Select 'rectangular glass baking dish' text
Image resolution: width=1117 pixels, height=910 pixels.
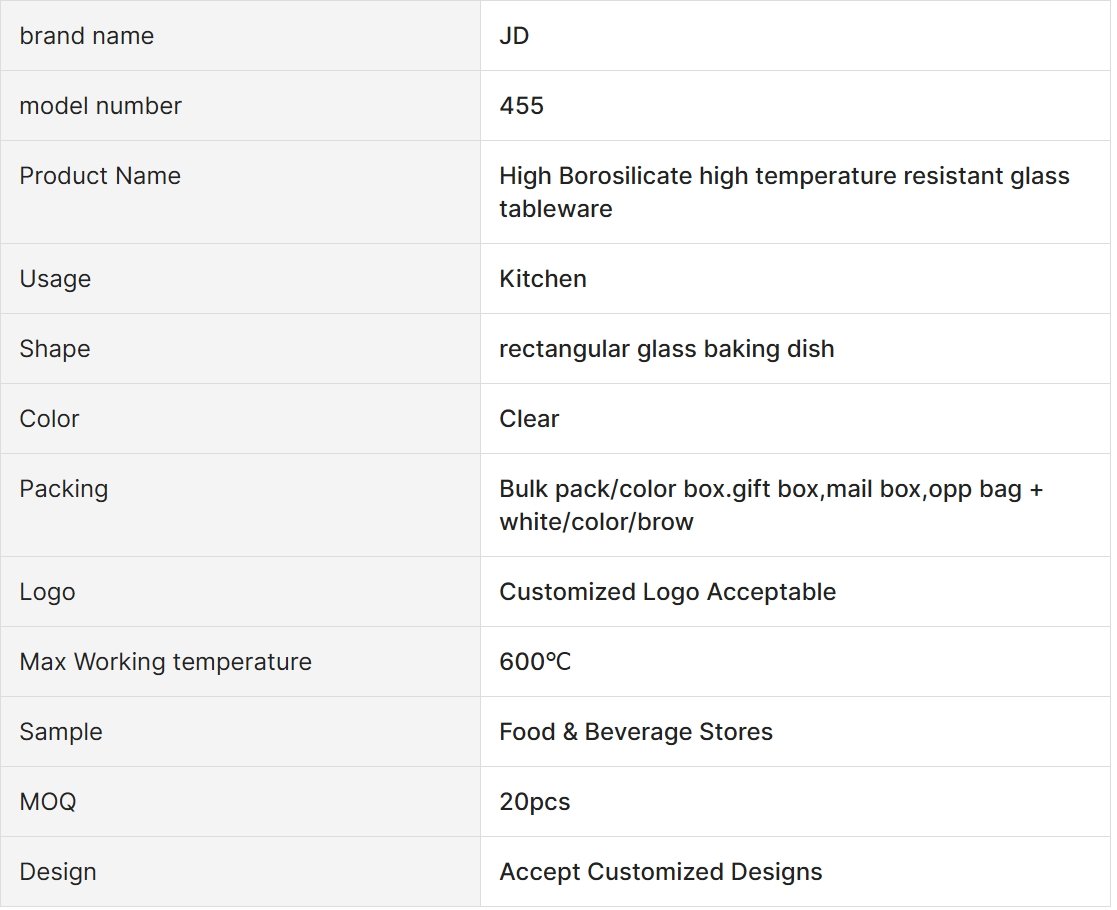pyautogui.click(x=667, y=348)
